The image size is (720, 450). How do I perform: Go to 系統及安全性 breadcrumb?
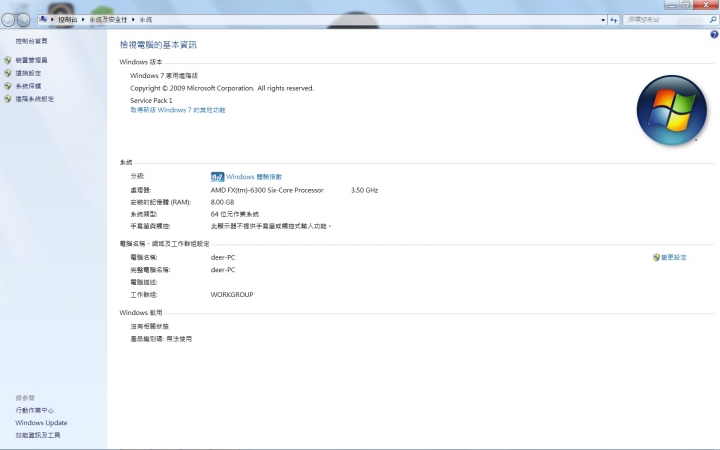(x=108, y=20)
